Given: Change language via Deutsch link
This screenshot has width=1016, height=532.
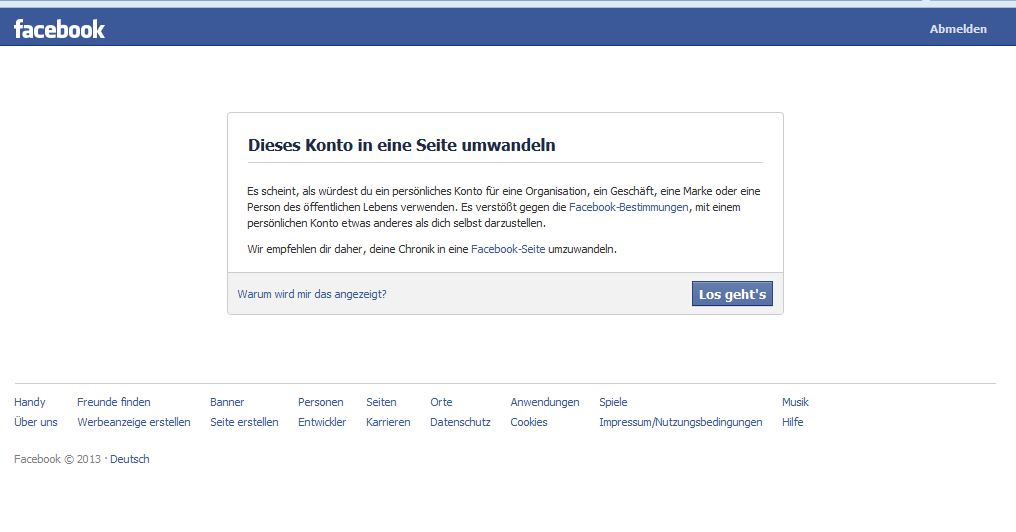Looking at the screenshot, I should pos(130,459).
